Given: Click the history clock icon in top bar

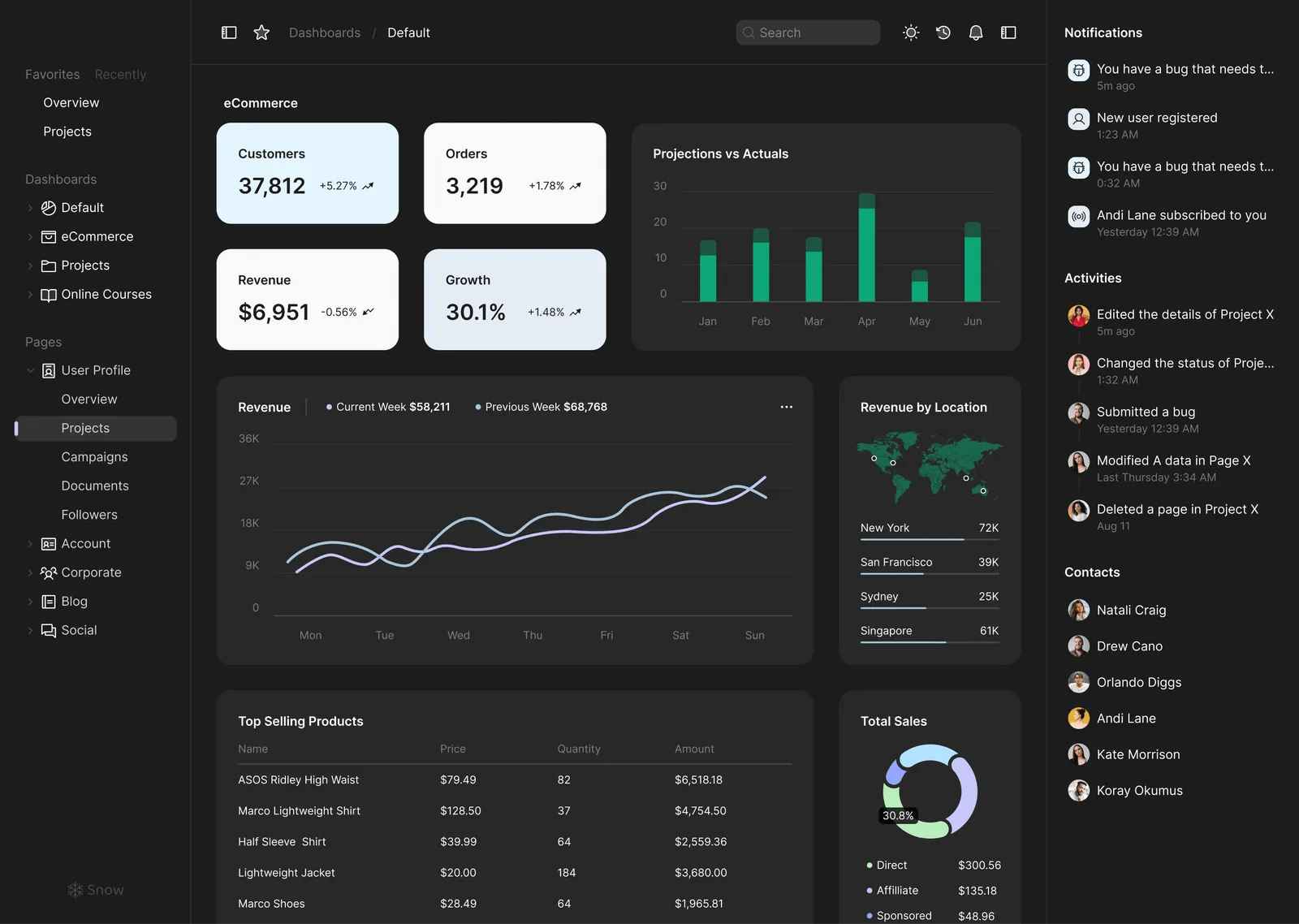Looking at the screenshot, I should [943, 32].
